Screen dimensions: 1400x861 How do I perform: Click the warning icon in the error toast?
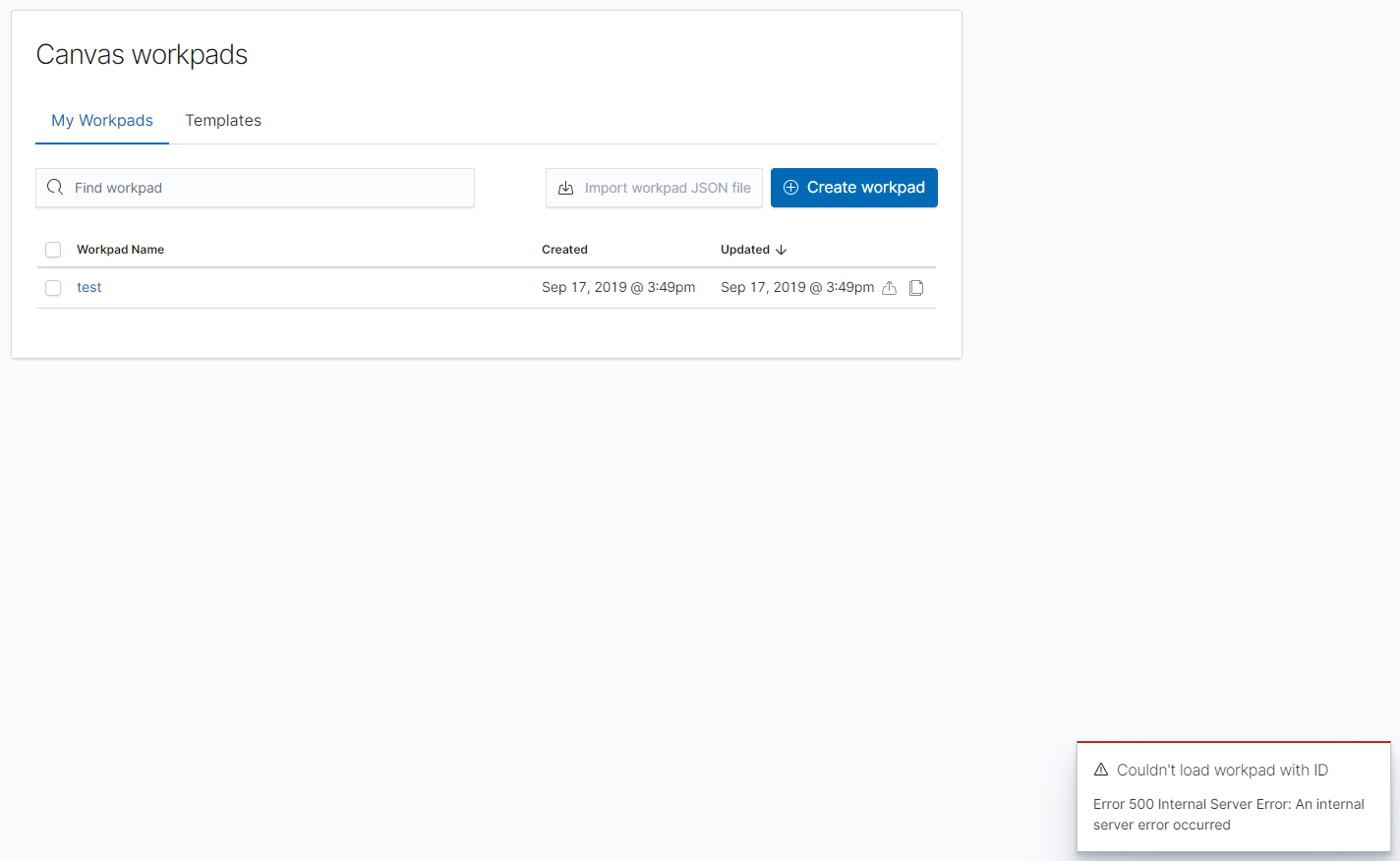1101,771
